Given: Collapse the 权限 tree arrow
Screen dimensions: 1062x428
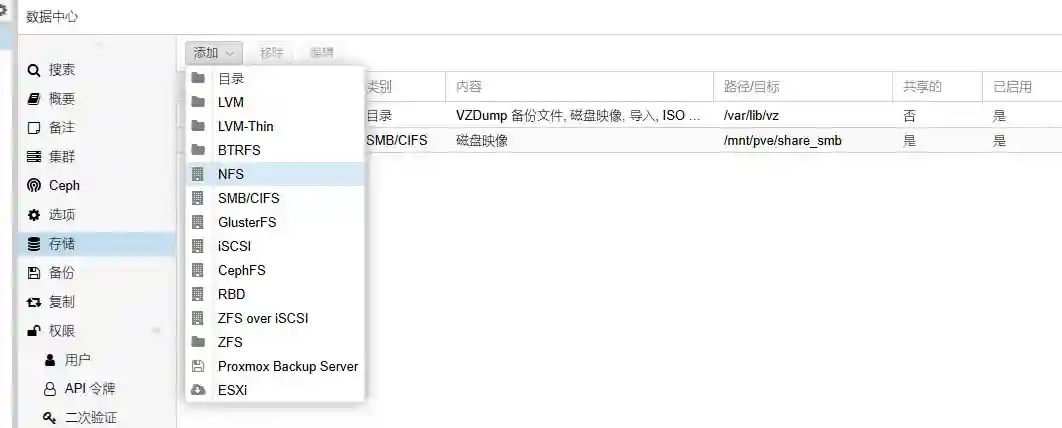Looking at the screenshot, I should (x=156, y=331).
